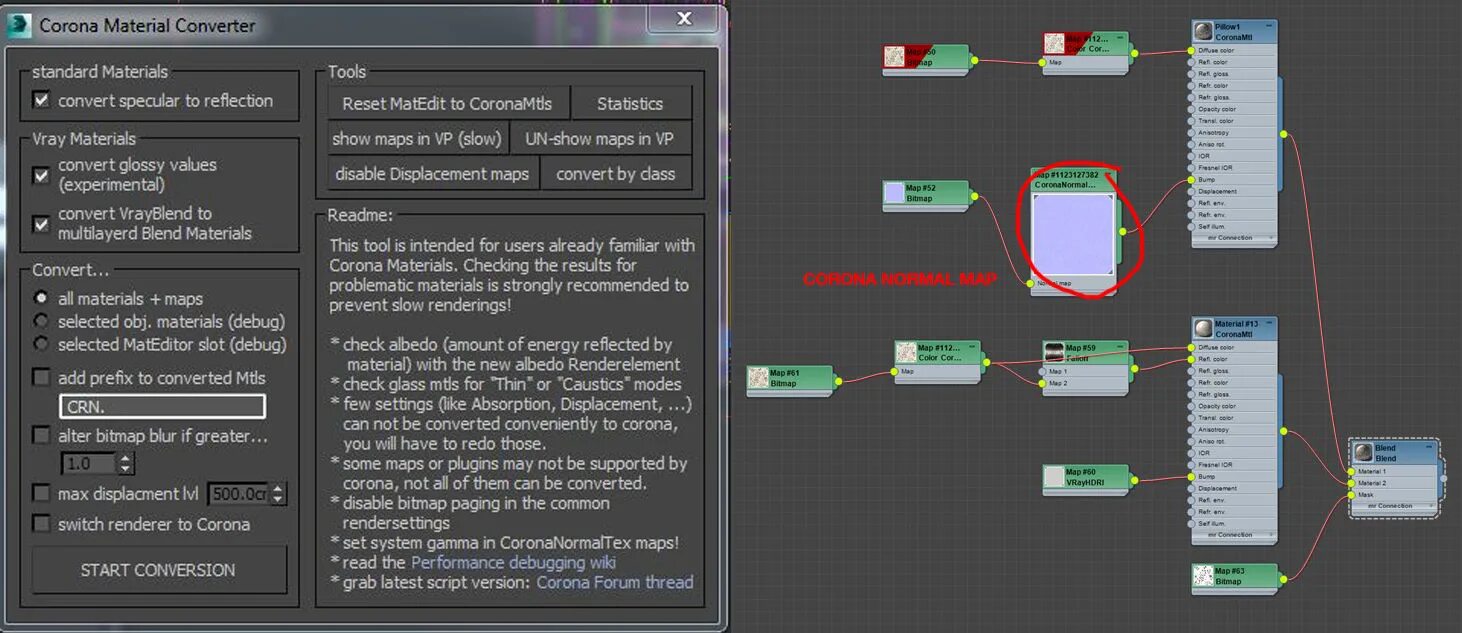Screen dimensions: 1462x633
Task: Collapse the Material #13 CoronaMtl node
Action: (x=1269, y=323)
